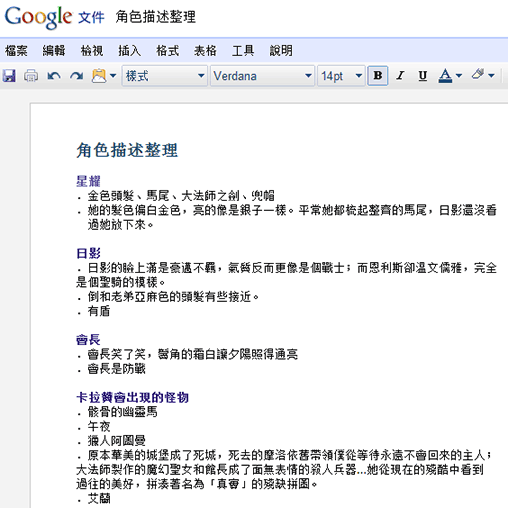This screenshot has width=508, height=508.
Task: Click the bullet line 獵人阿圖曼
Action: 116,441
